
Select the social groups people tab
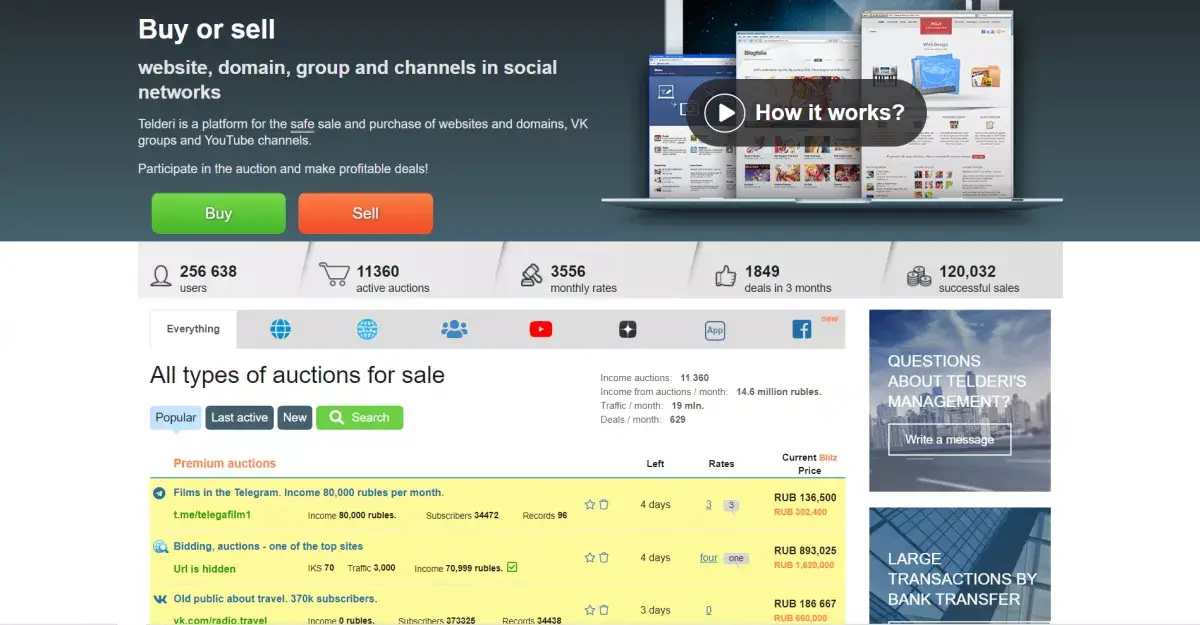(x=454, y=329)
